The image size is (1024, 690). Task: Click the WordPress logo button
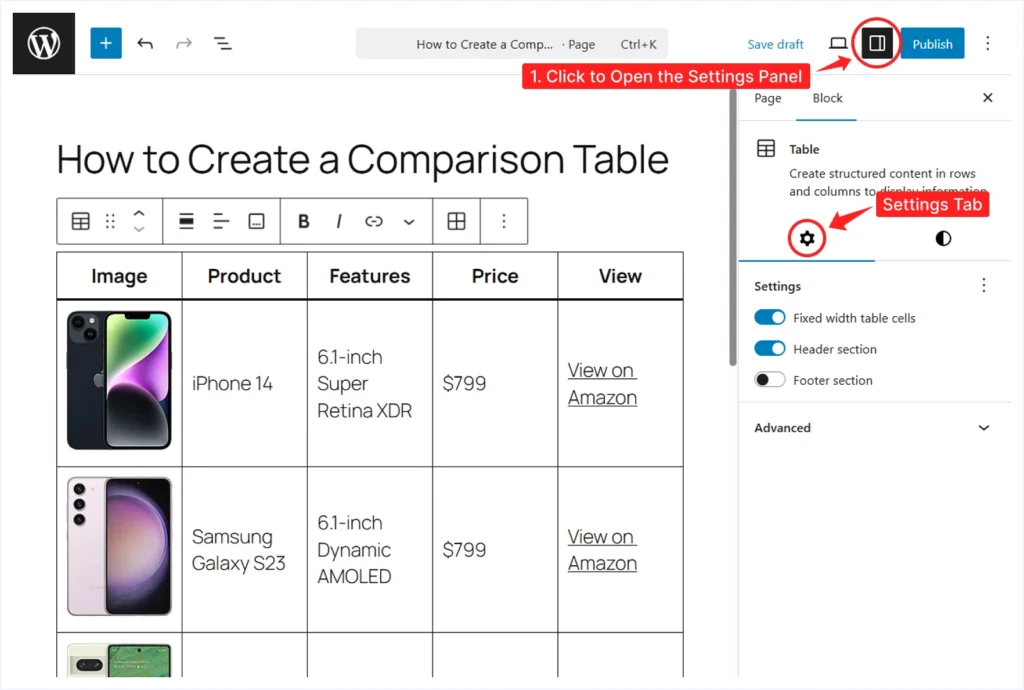pos(44,43)
